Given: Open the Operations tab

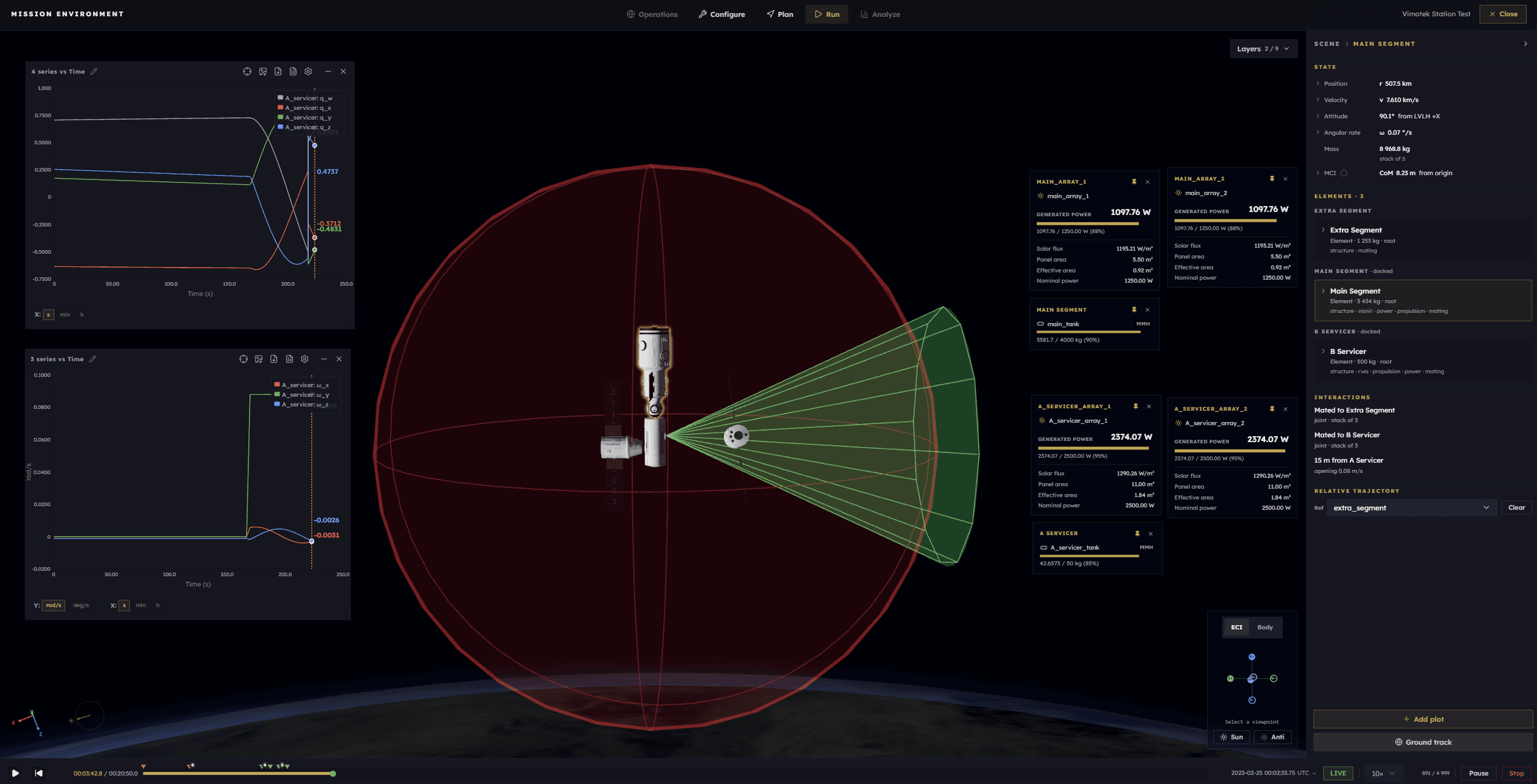Looking at the screenshot, I should click(x=652, y=14).
